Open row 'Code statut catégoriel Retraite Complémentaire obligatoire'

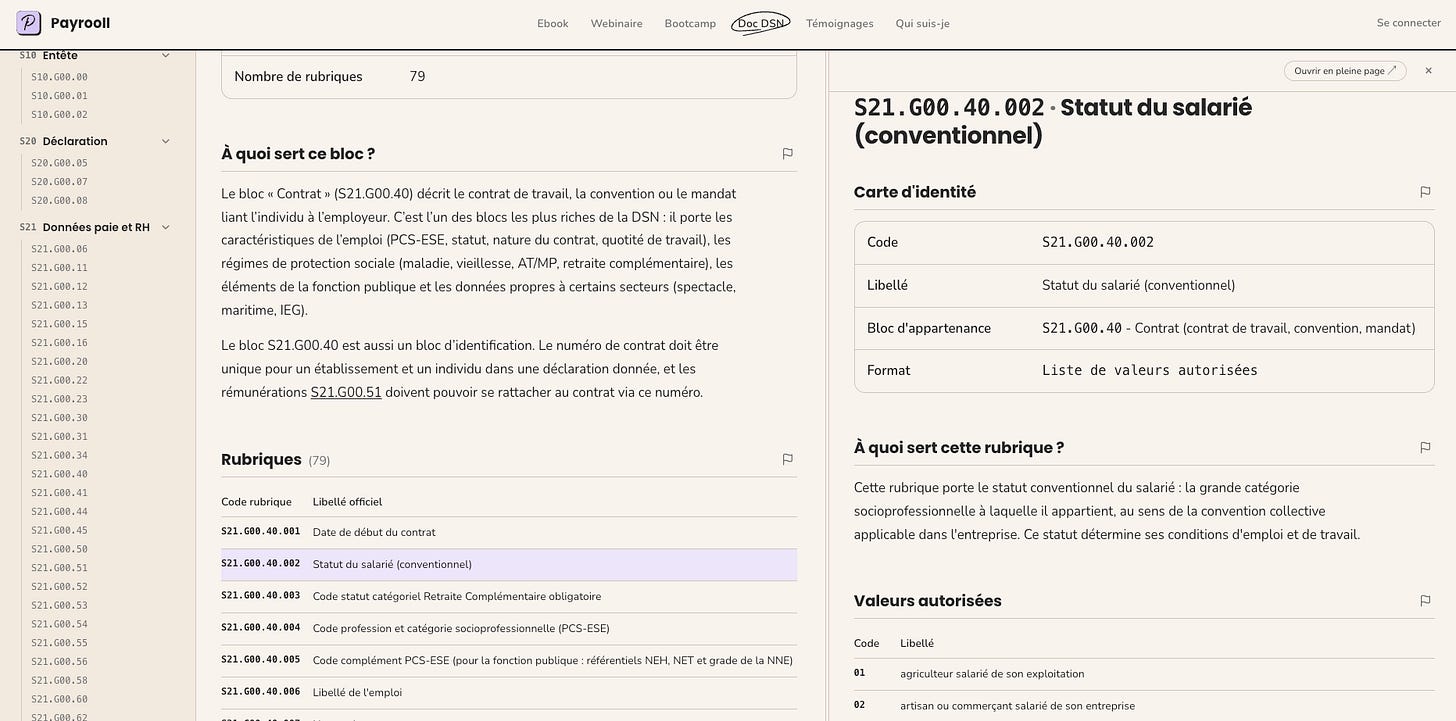tap(509, 597)
